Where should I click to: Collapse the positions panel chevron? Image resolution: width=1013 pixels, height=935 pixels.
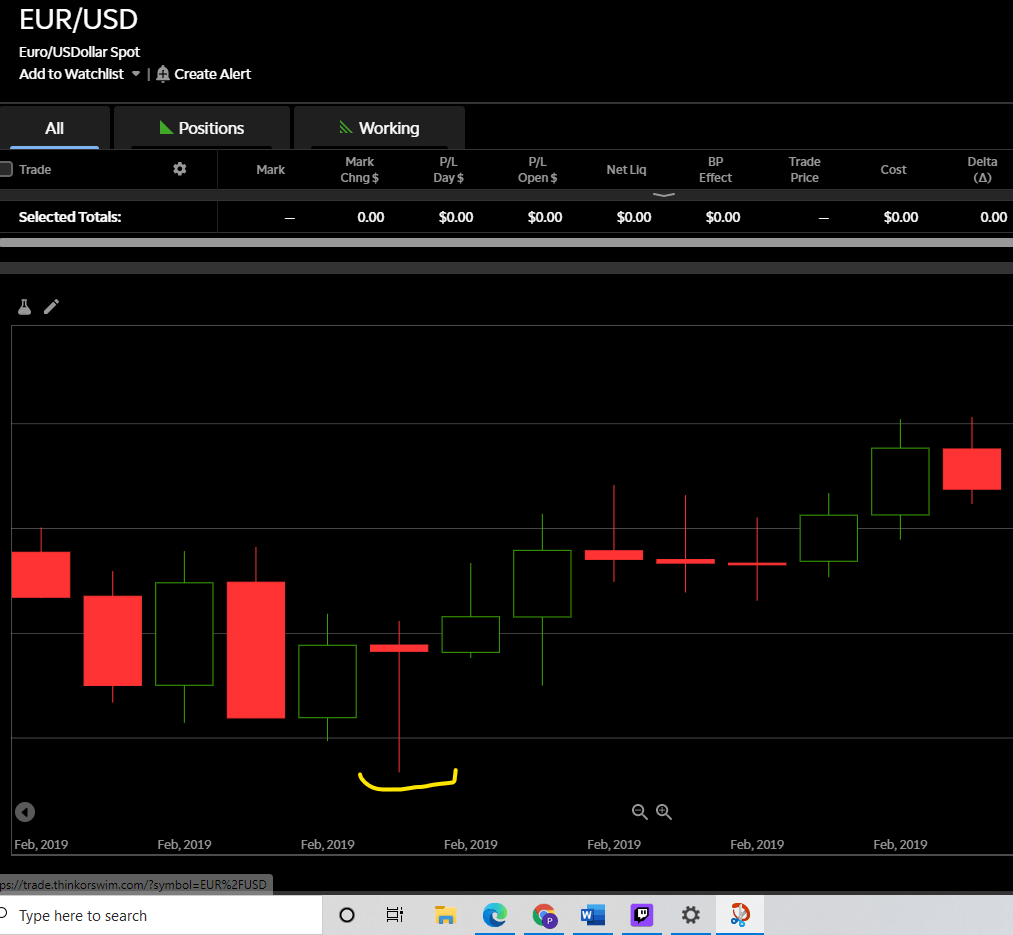664,195
